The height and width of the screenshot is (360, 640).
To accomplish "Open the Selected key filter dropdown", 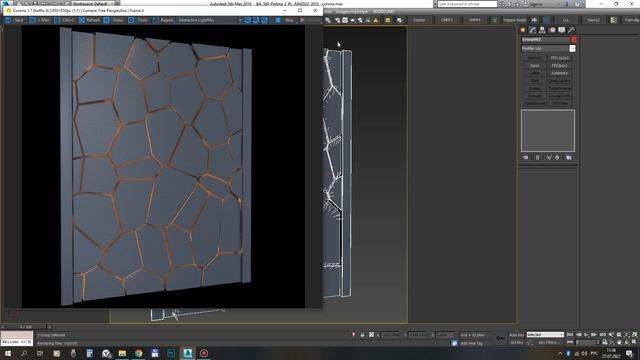I will pyautogui.click(x=545, y=335).
